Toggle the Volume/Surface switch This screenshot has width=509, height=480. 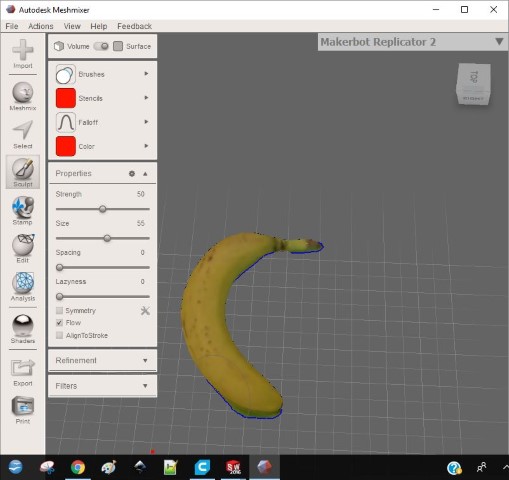pyautogui.click(x=101, y=46)
